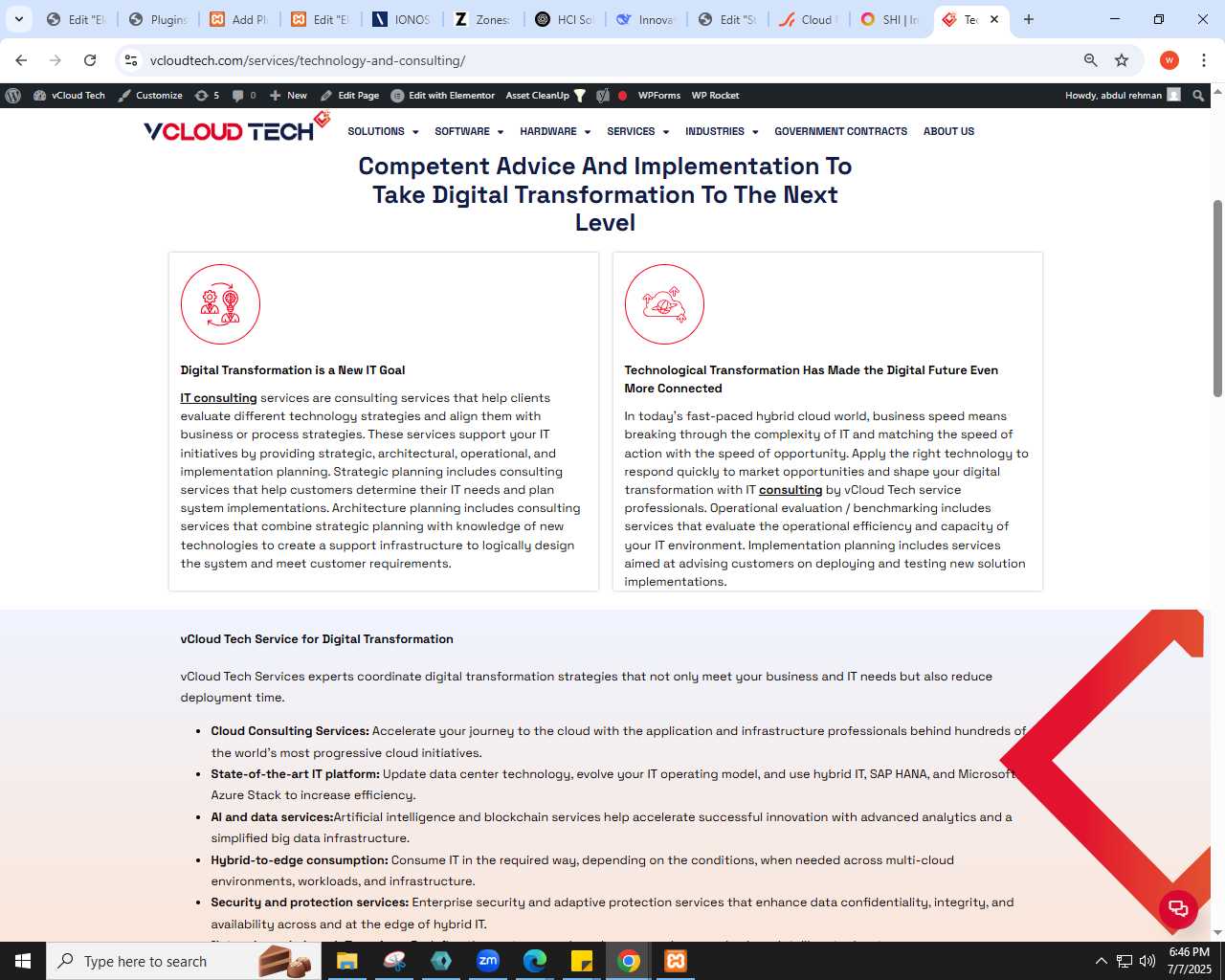The width and height of the screenshot is (1225, 980).
Task: Open Sticky Notes from taskbar
Action: point(582,961)
